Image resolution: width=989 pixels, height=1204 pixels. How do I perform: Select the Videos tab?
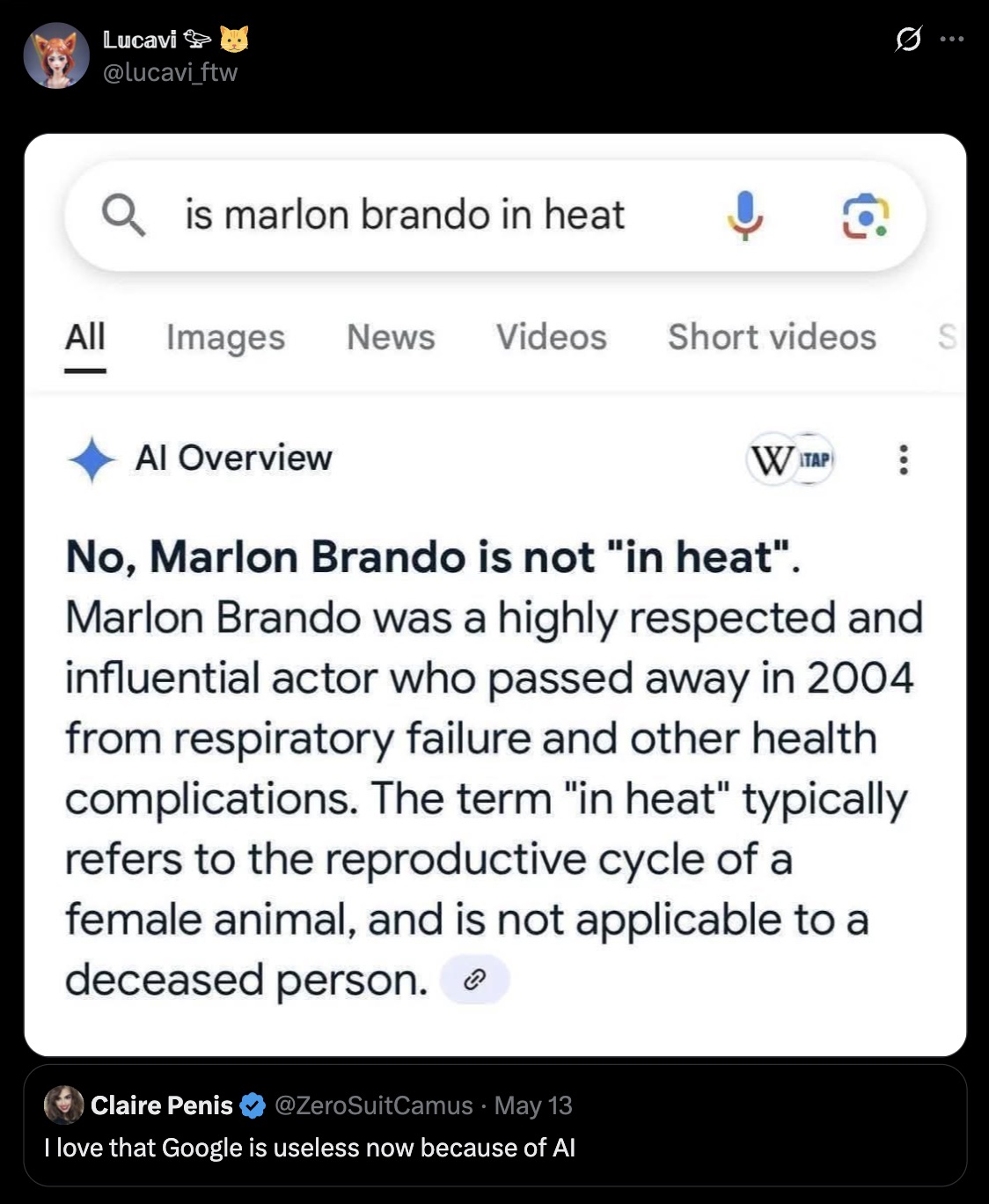pos(551,336)
